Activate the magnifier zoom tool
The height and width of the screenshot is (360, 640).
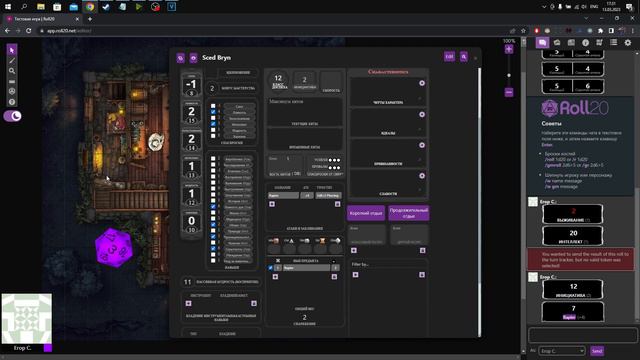(x=12, y=71)
